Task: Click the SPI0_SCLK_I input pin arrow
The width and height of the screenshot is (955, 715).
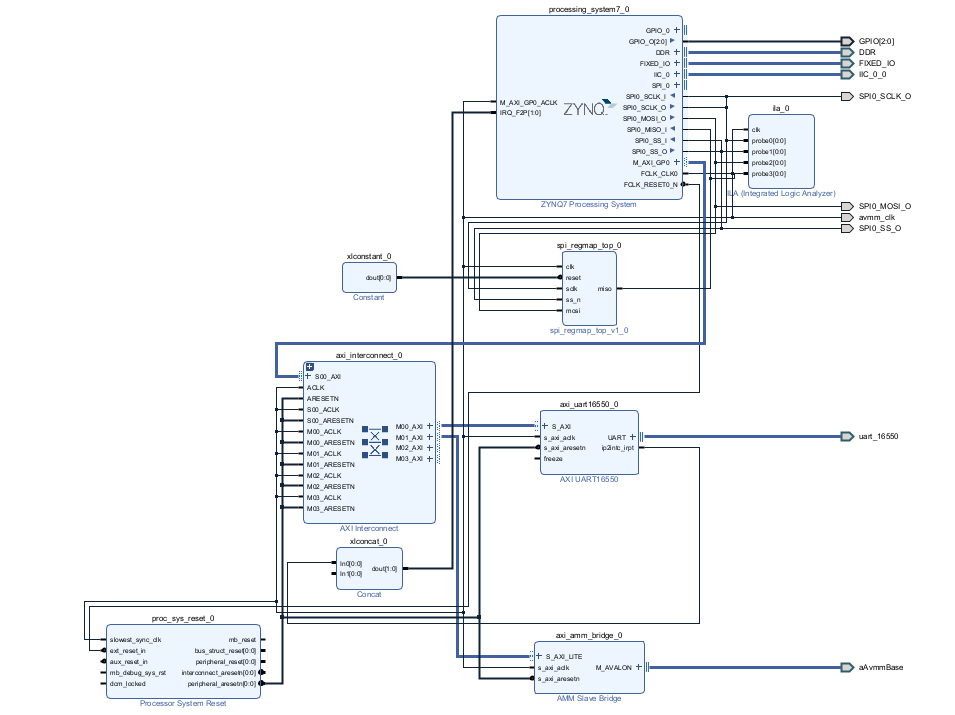Action: (x=672, y=96)
